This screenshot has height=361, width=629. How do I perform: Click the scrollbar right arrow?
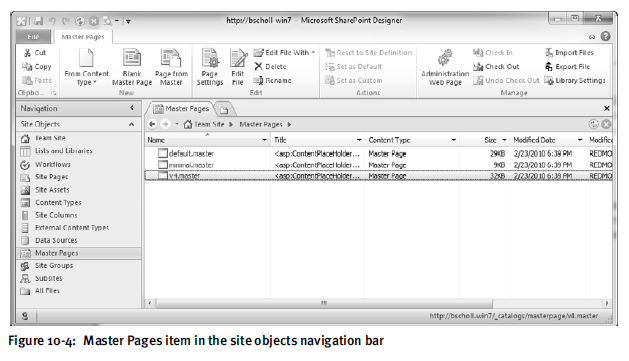click(607, 303)
